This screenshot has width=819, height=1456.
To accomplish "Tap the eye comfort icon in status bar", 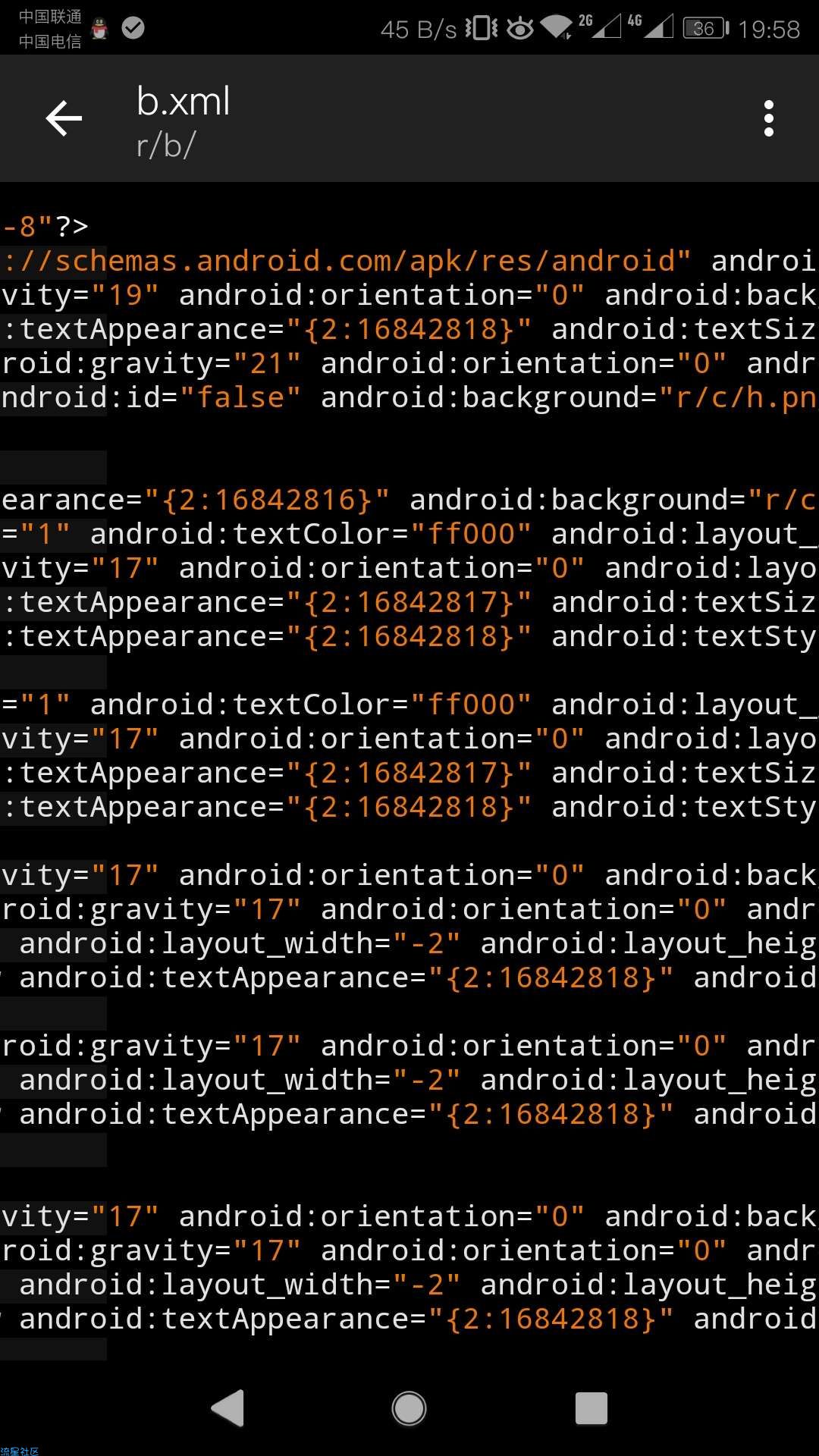I will click(520, 29).
